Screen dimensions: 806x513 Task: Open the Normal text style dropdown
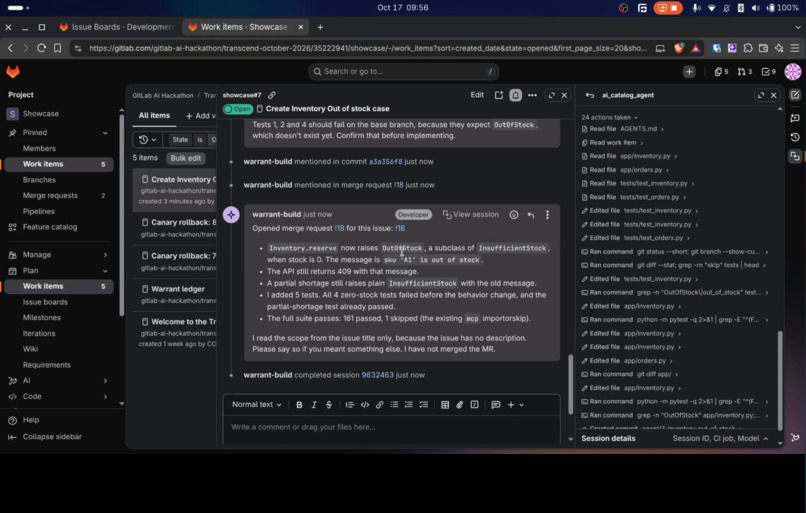click(257, 405)
